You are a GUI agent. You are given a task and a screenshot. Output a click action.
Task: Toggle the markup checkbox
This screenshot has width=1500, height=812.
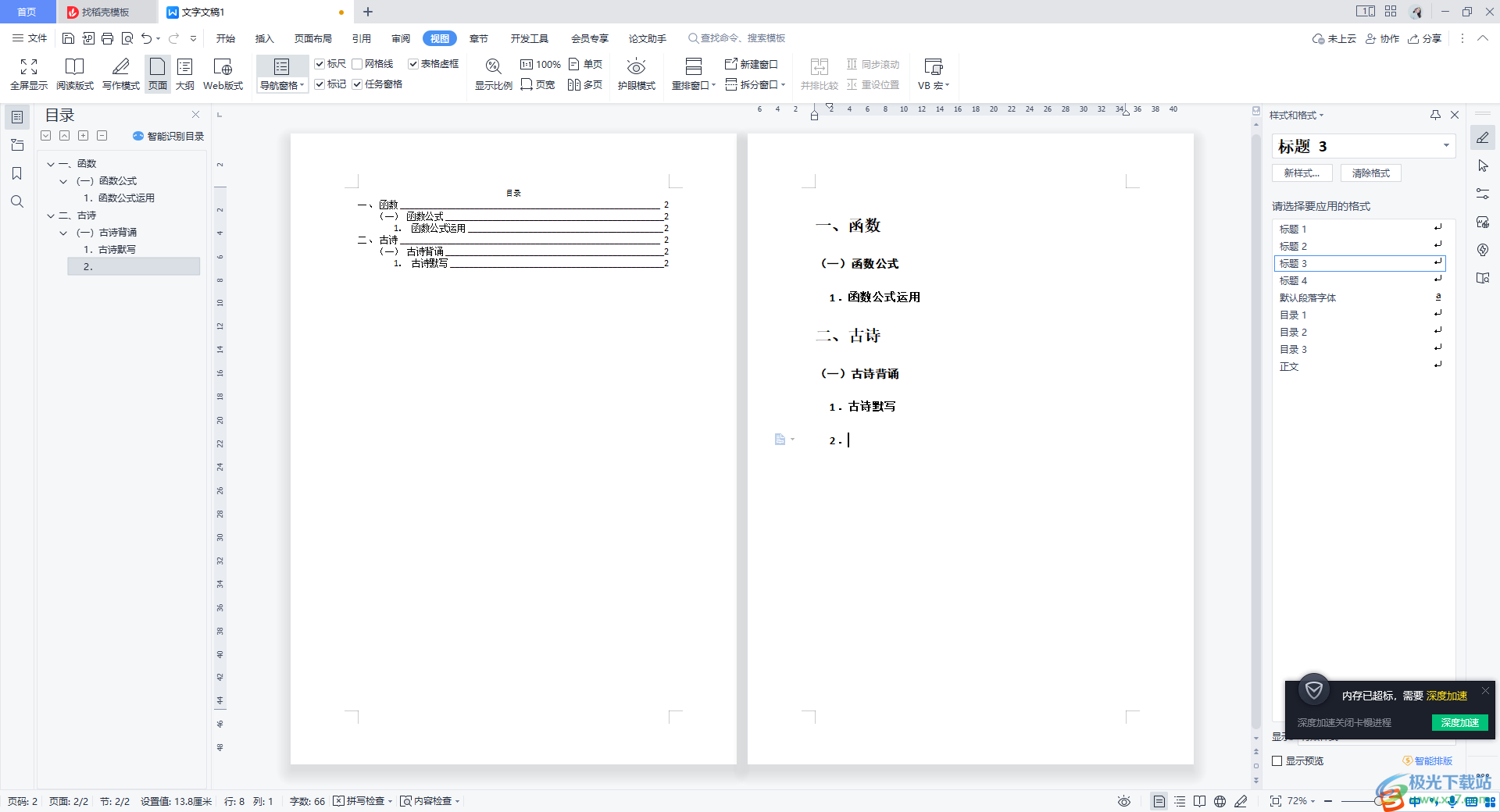(320, 84)
